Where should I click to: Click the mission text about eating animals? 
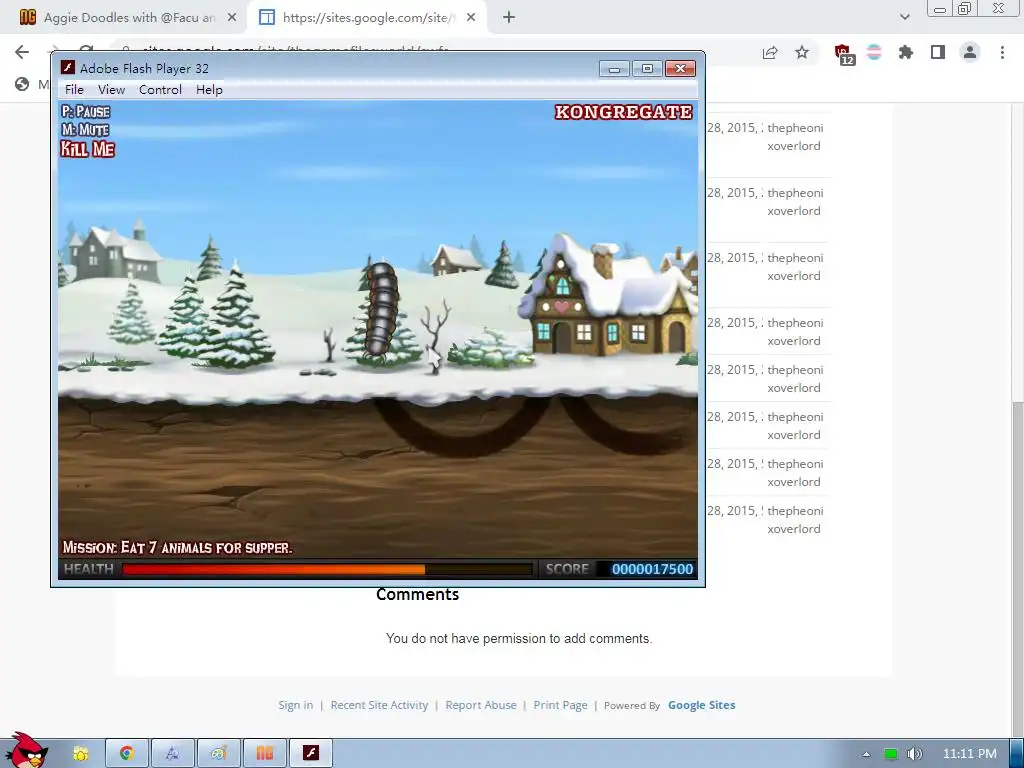[x=177, y=547]
